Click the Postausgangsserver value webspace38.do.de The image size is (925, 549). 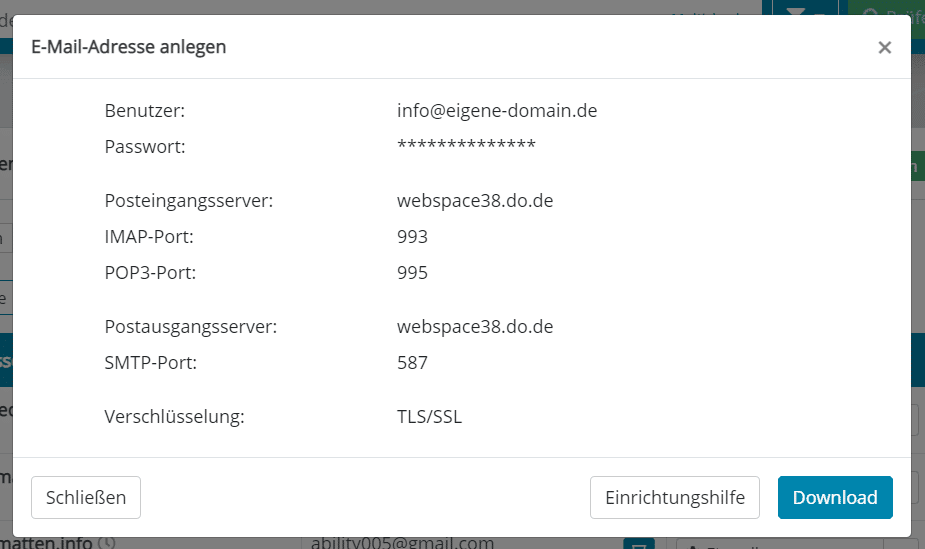coord(475,327)
